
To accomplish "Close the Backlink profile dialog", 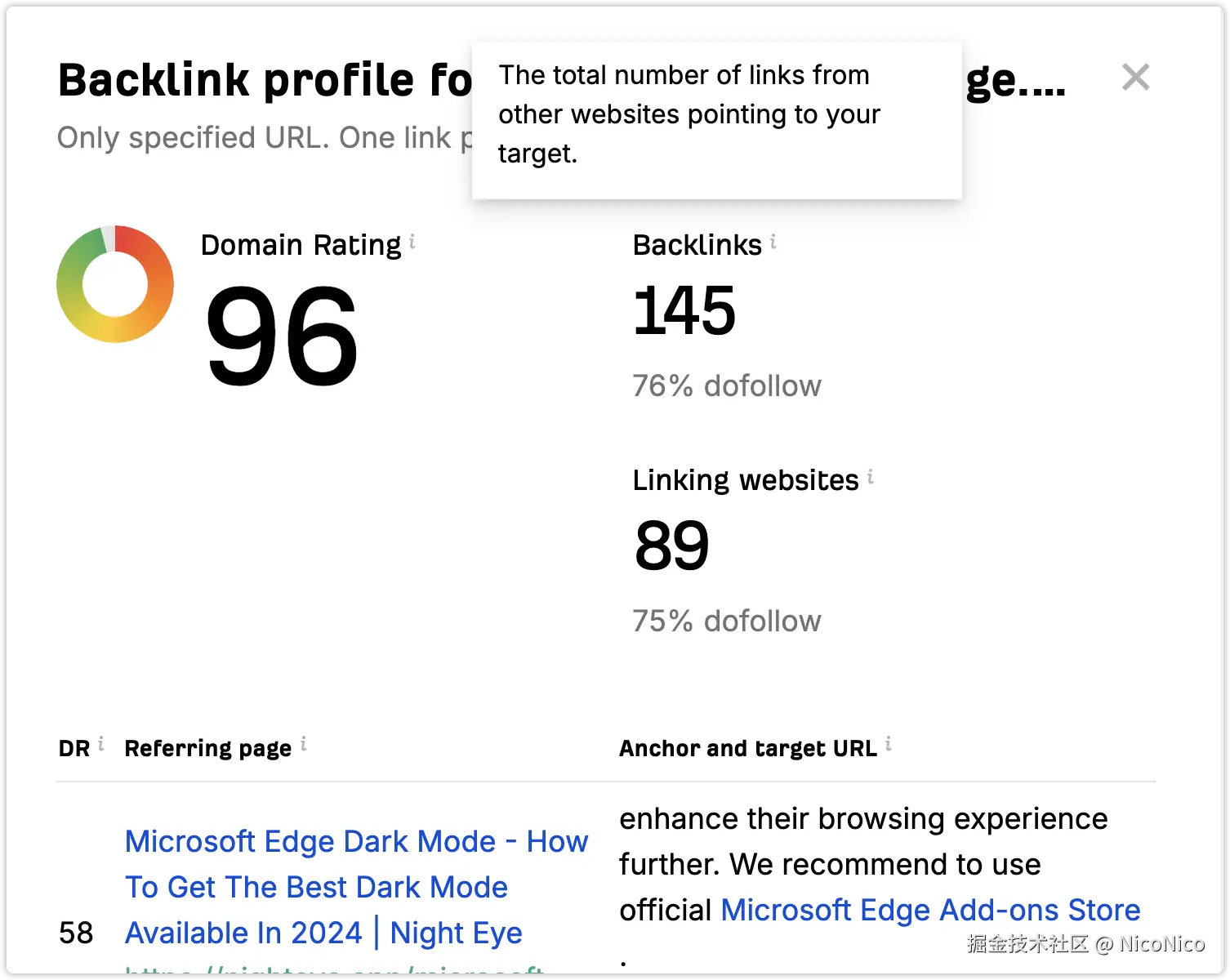I will 1135,78.
